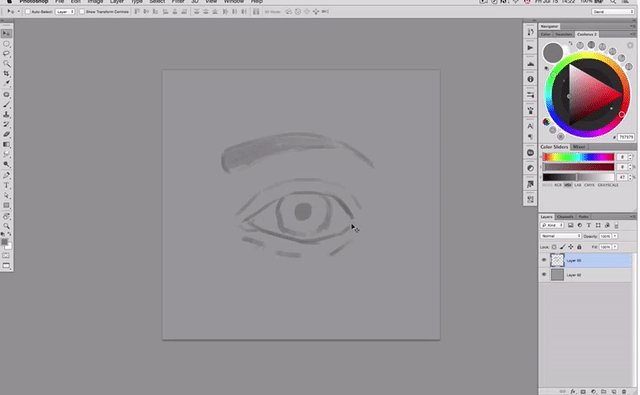Select the Lasso tool
640x395 pixels.
[x=7, y=53]
